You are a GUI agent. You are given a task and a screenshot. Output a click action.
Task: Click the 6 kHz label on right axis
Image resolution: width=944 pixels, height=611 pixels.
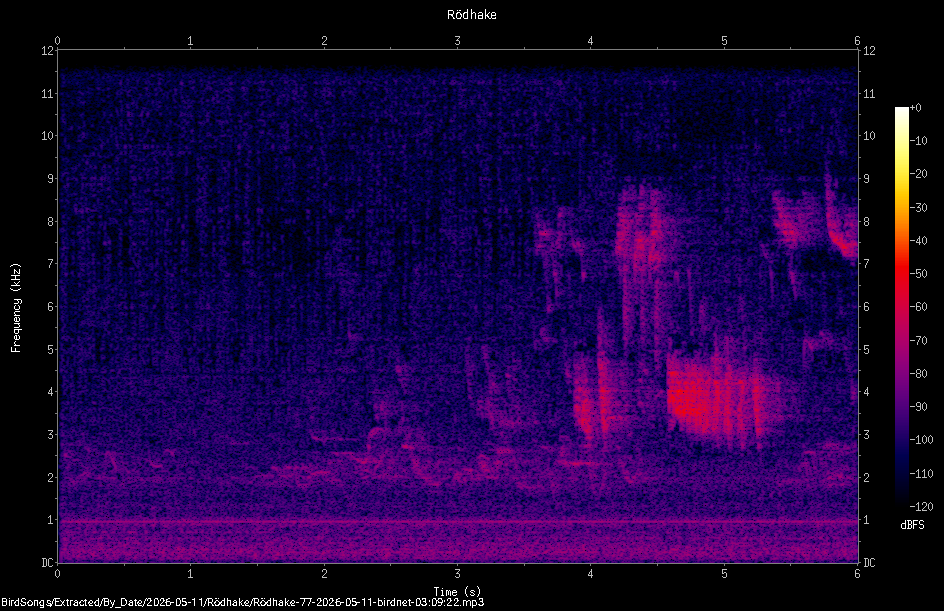[866, 306]
